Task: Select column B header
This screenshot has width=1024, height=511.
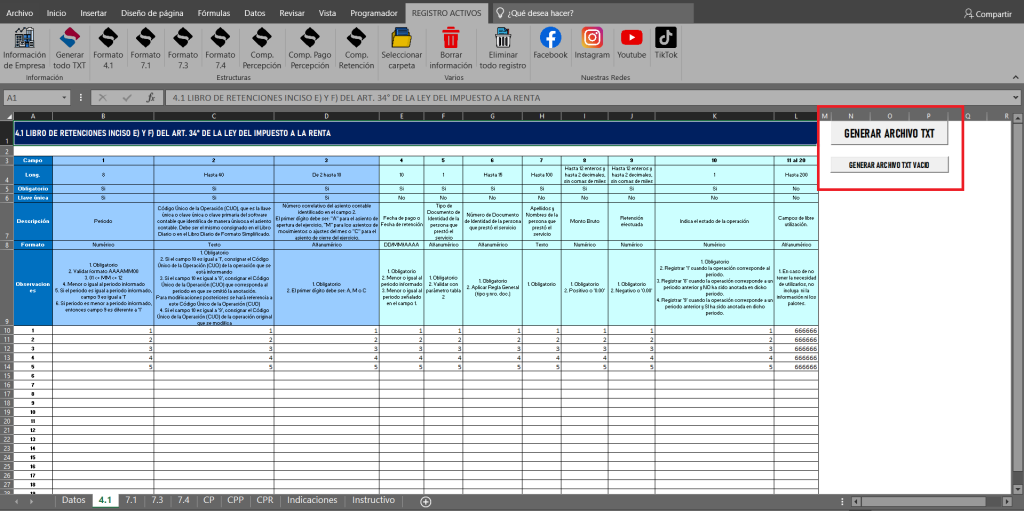Action: coord(103,116)
